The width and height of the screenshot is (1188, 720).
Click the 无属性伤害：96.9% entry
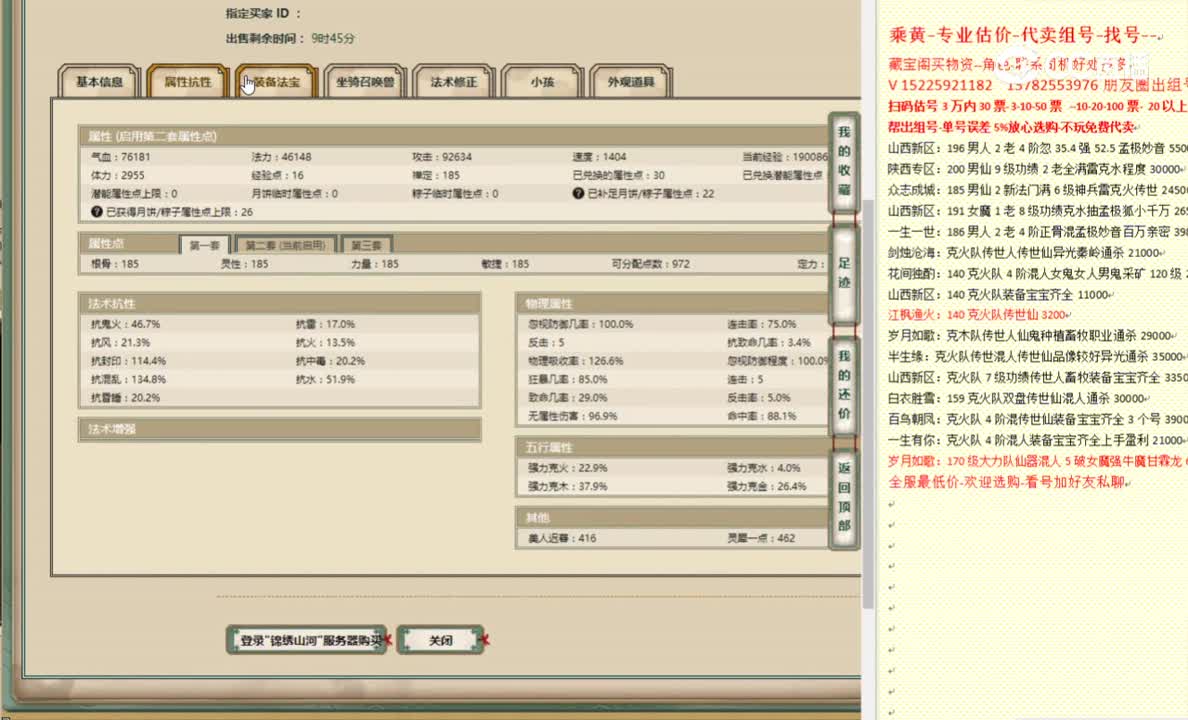(573, 416)
